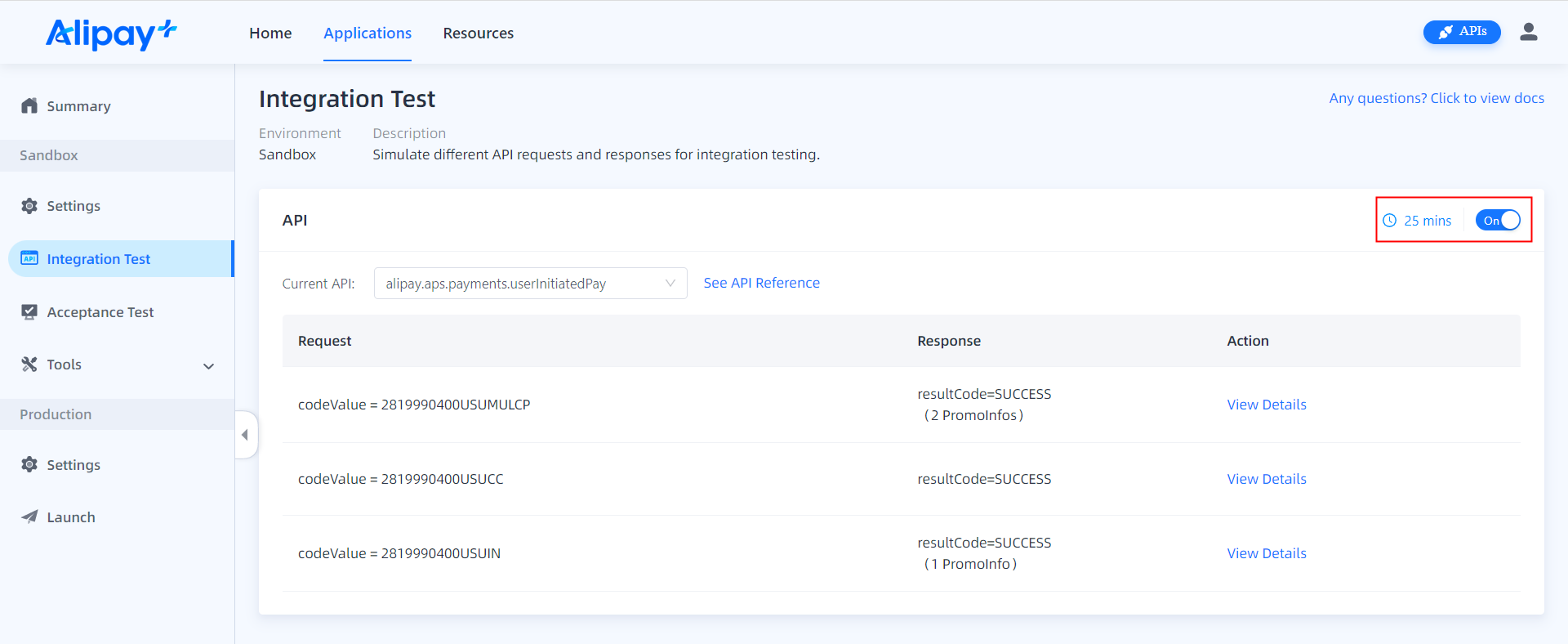Click the Acceptance Test checkmark icon

click(29, 312)
